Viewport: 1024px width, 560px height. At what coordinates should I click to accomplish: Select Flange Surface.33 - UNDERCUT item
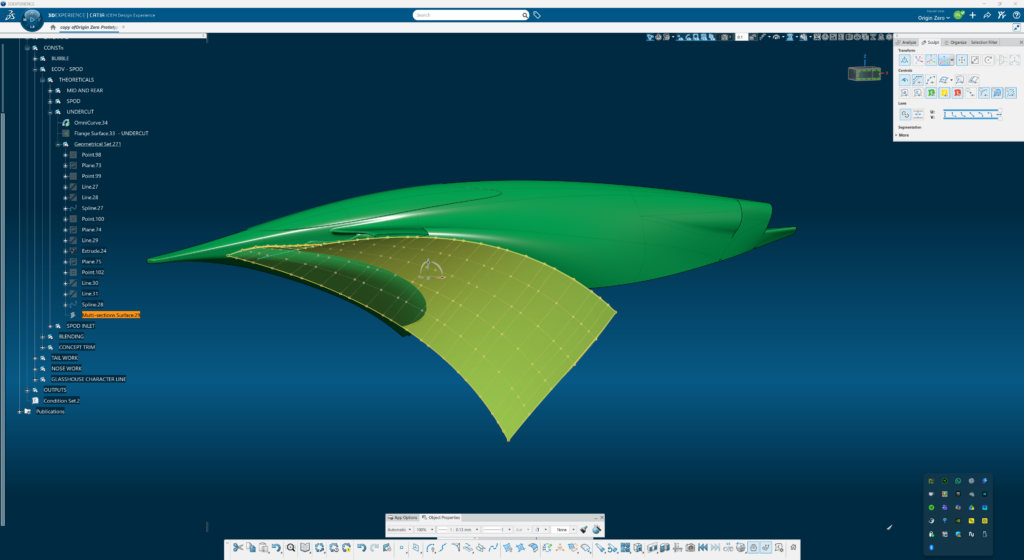(111, 133)
